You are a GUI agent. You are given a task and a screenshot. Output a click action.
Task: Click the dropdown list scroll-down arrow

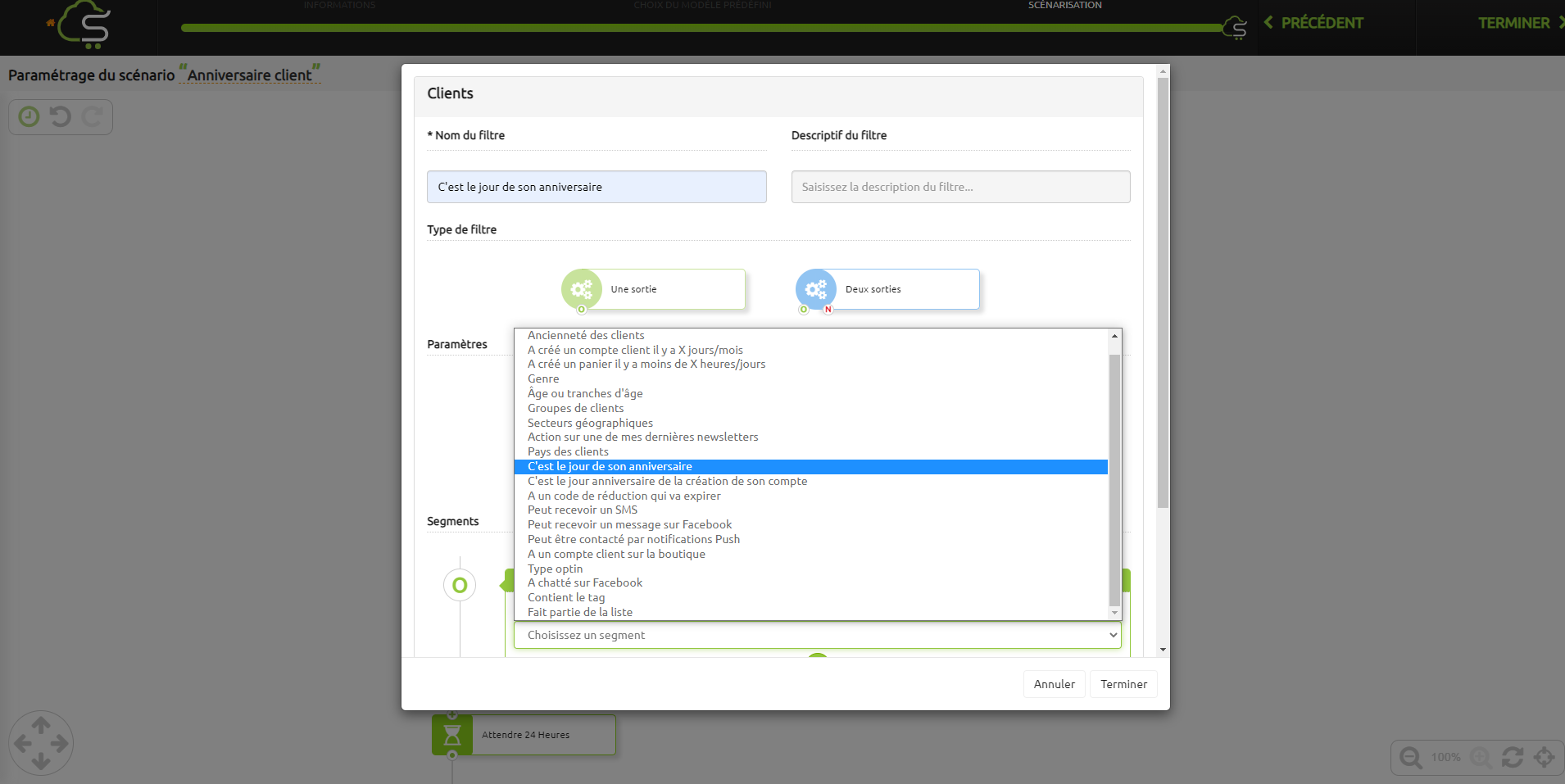tap(1114, 613)
